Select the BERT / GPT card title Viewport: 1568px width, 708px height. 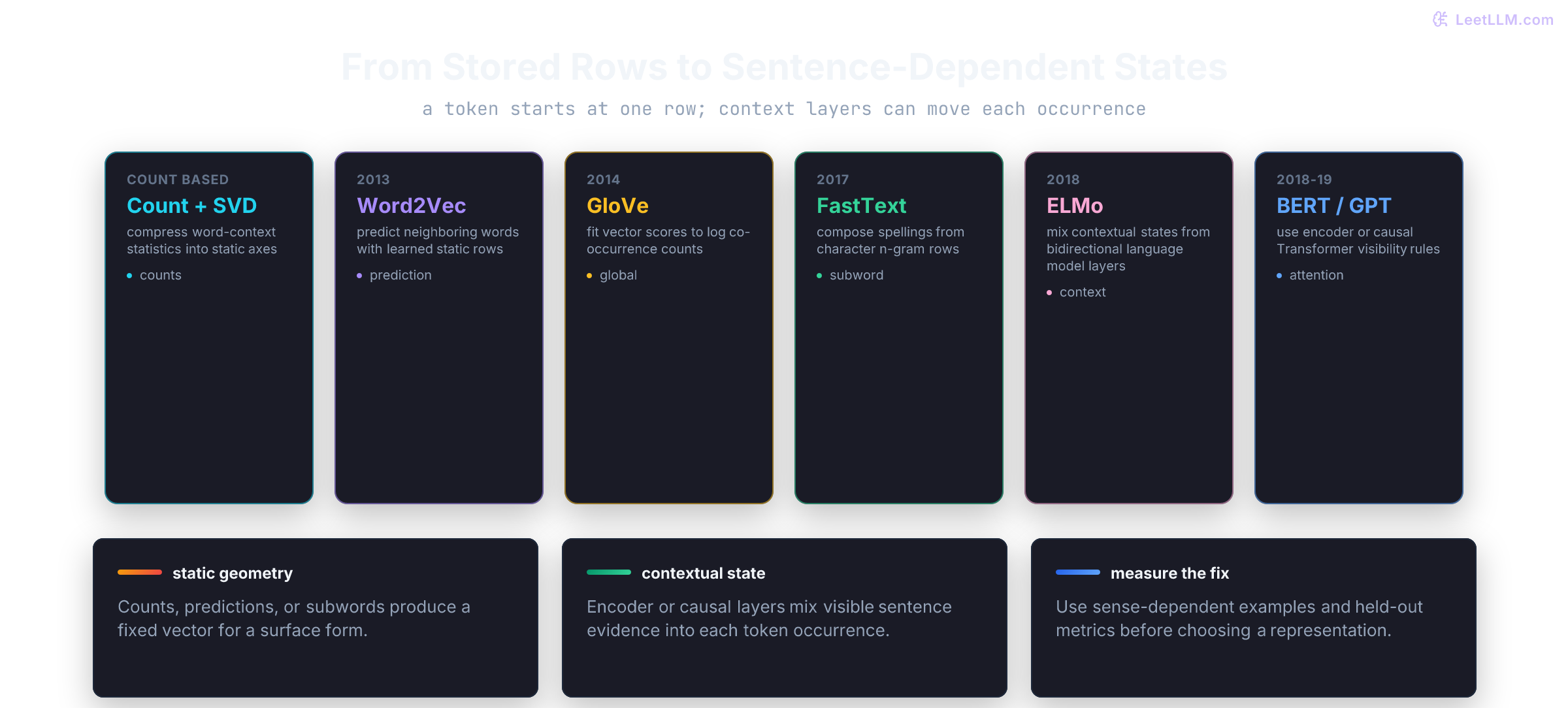click(x=1333, y=206)
